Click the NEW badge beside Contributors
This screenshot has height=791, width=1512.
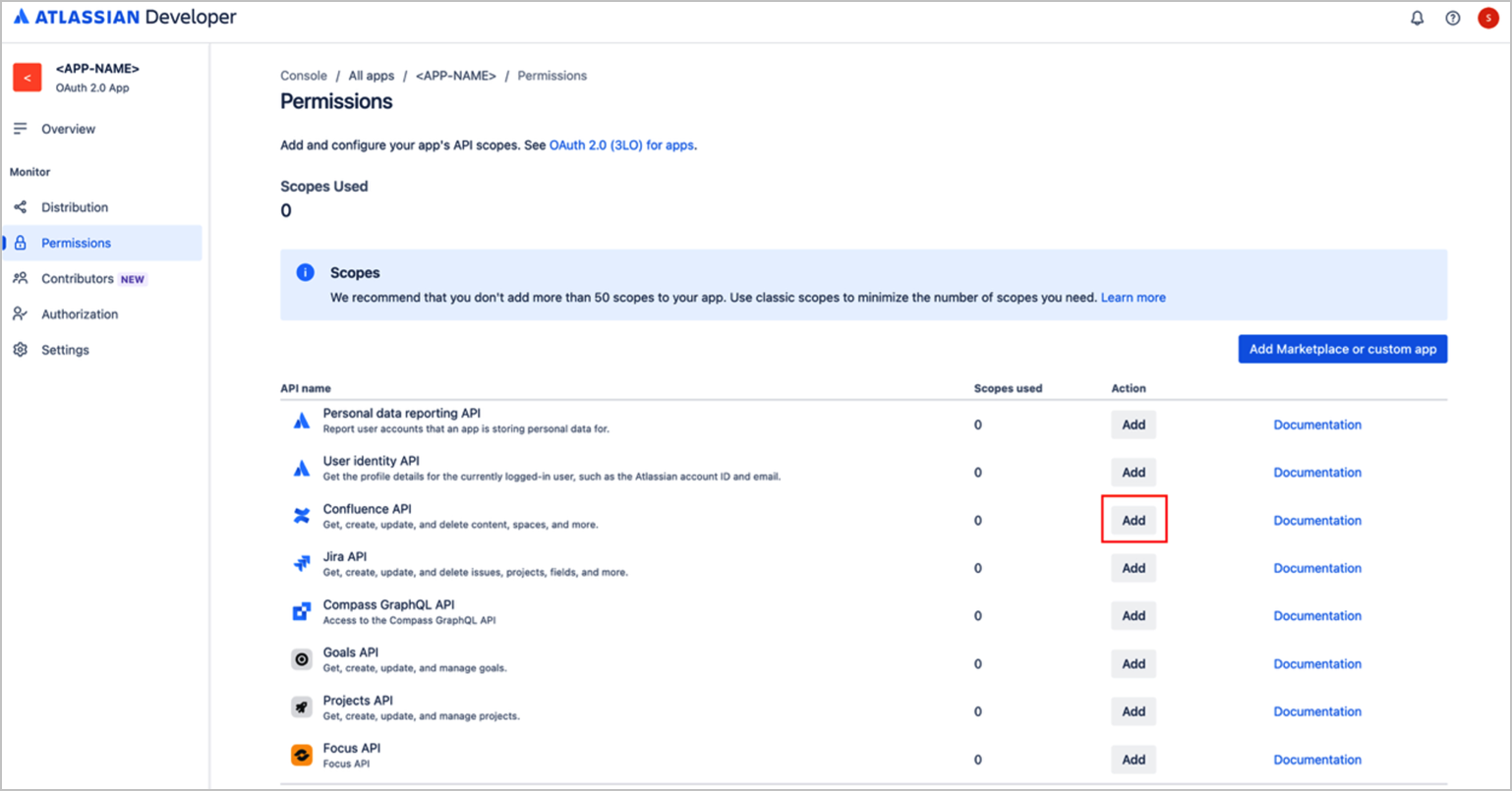[133, 279]
